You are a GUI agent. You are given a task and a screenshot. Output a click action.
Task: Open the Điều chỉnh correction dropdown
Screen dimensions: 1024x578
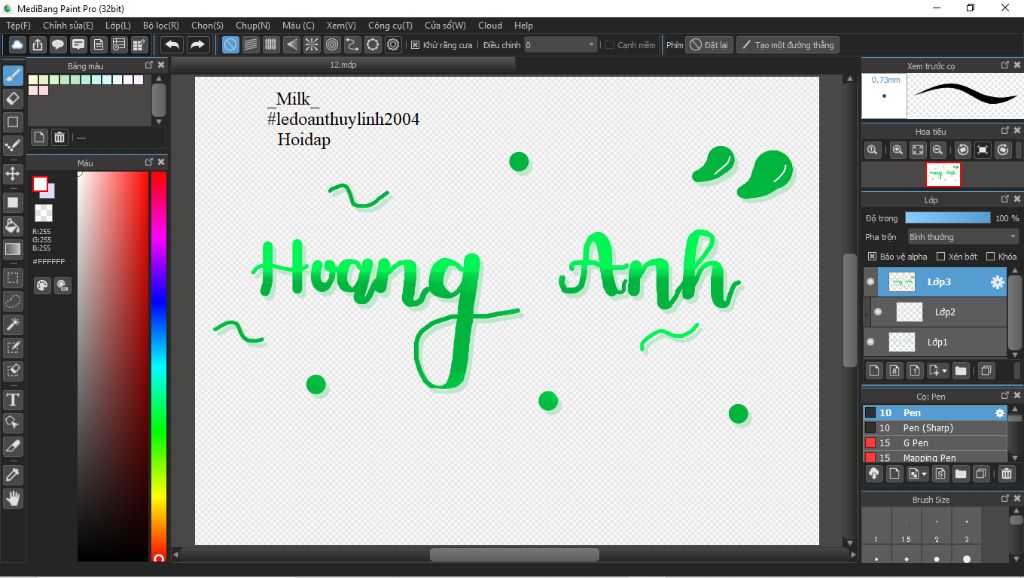pyautogui.click(x=560, y=45)
